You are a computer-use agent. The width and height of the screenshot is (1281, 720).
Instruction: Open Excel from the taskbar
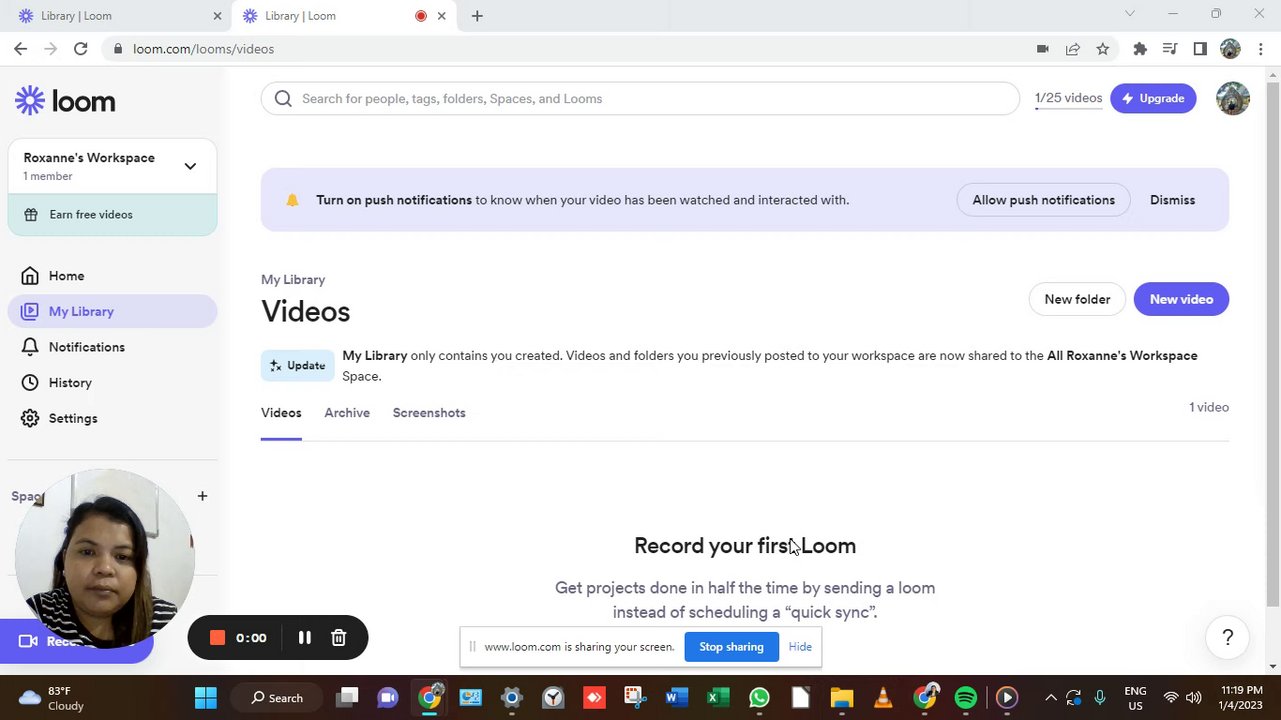point(718,698)
